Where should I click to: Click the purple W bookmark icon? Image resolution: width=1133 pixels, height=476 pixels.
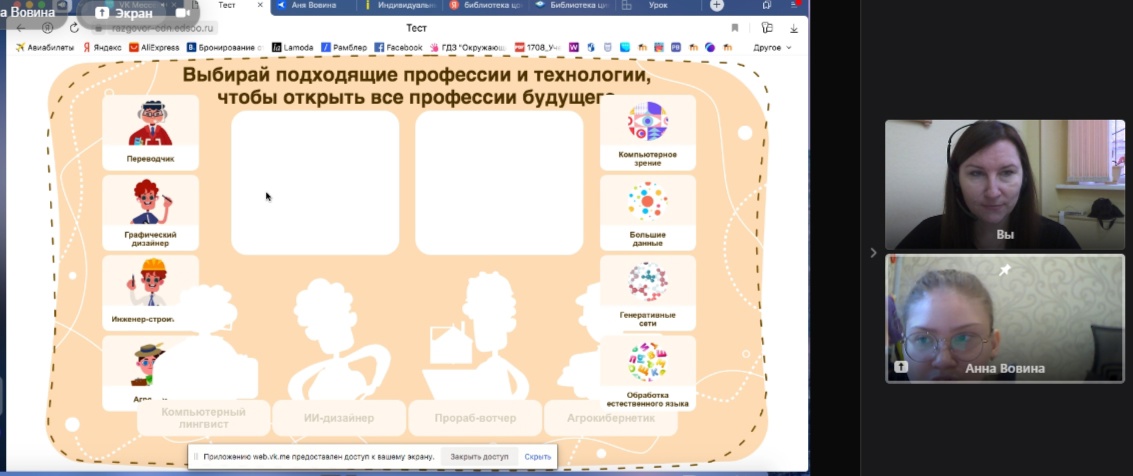[574, 48]
